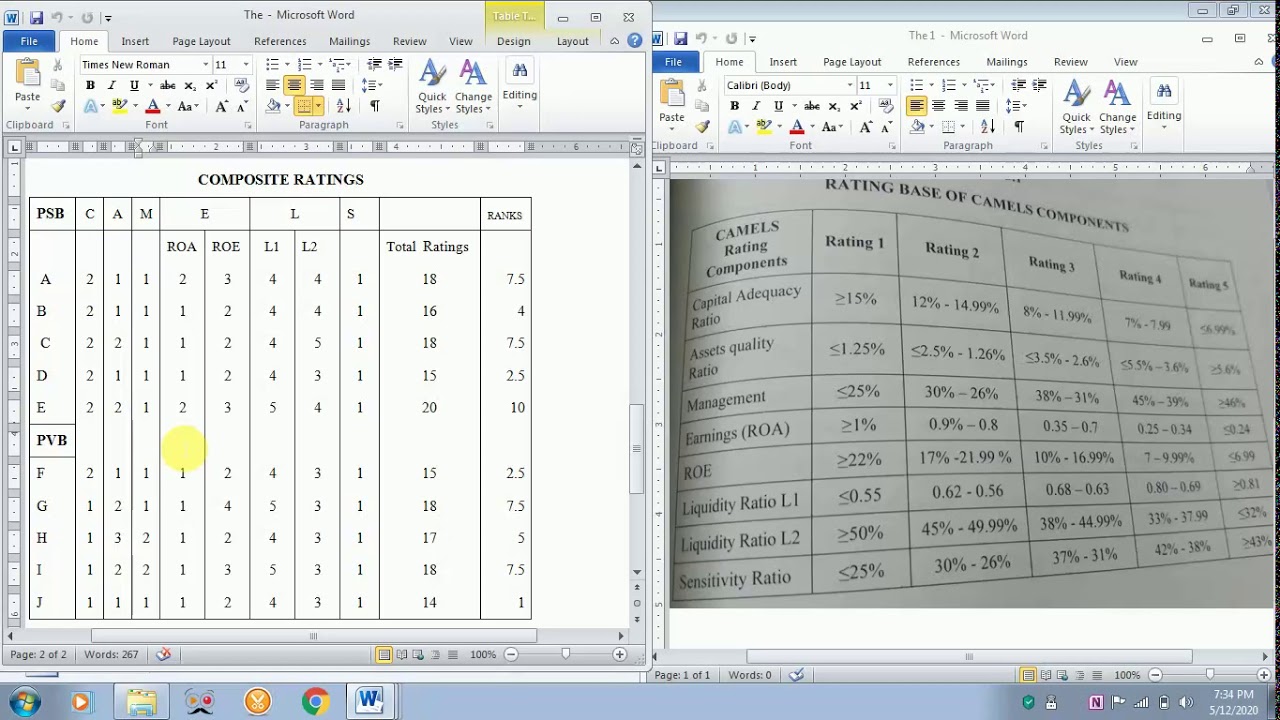Image resolution: width=1280 pixels, height=720 pixels.
Task: Click zoom in plus button in The window
Action: (619, 654)
